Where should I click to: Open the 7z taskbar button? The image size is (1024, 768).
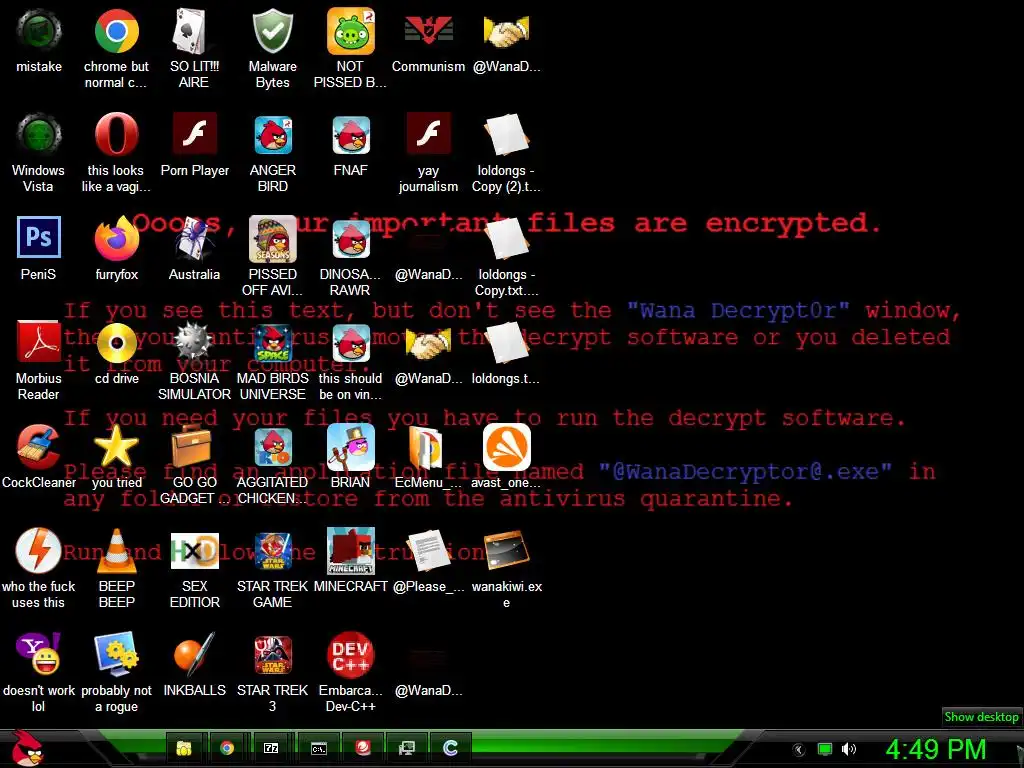[x=270, y=748]
